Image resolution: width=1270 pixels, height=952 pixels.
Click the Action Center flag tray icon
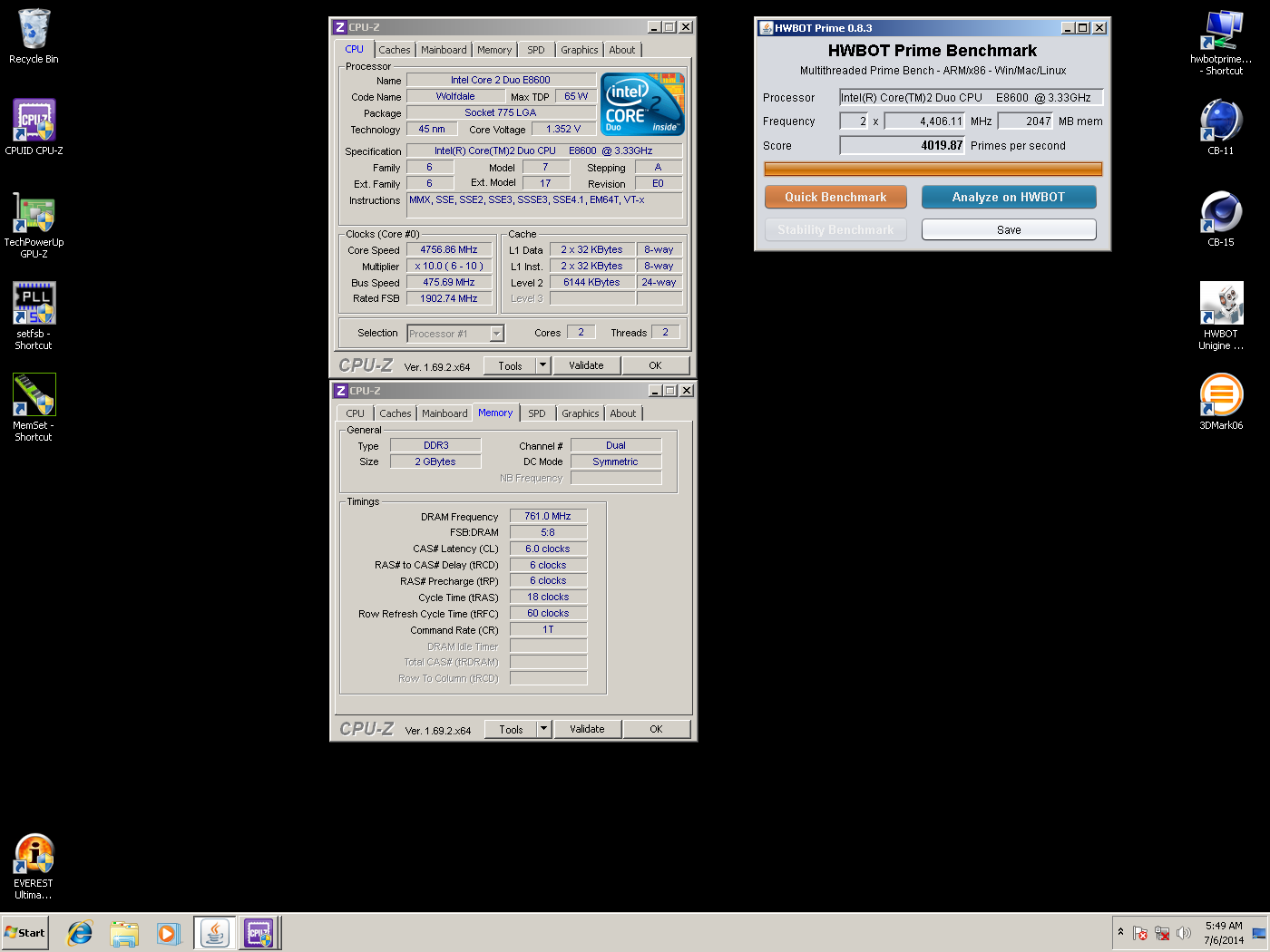(1140, 933)
